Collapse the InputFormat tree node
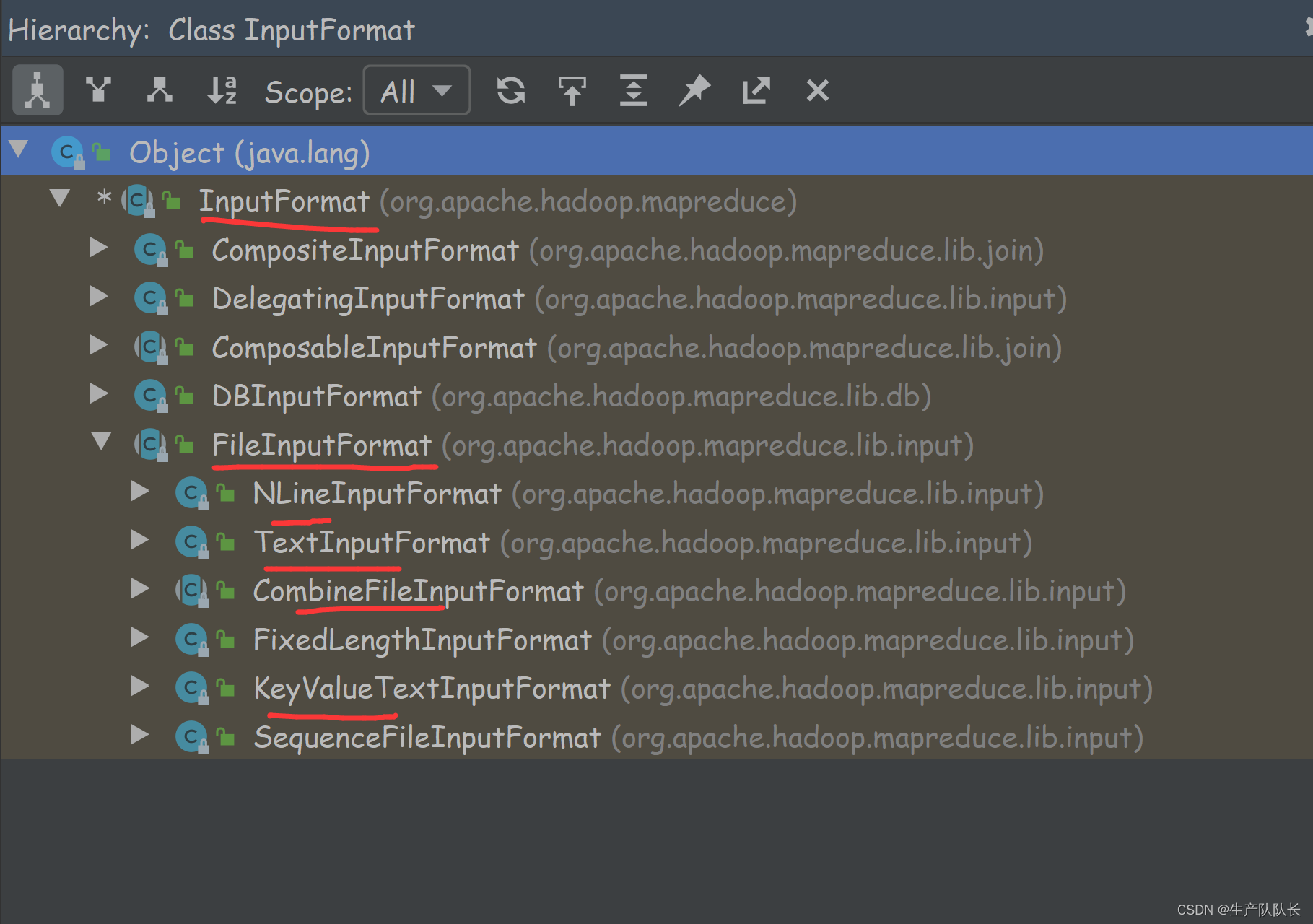Viewport: 1313px width, 924px height. [x=60, y=198]
